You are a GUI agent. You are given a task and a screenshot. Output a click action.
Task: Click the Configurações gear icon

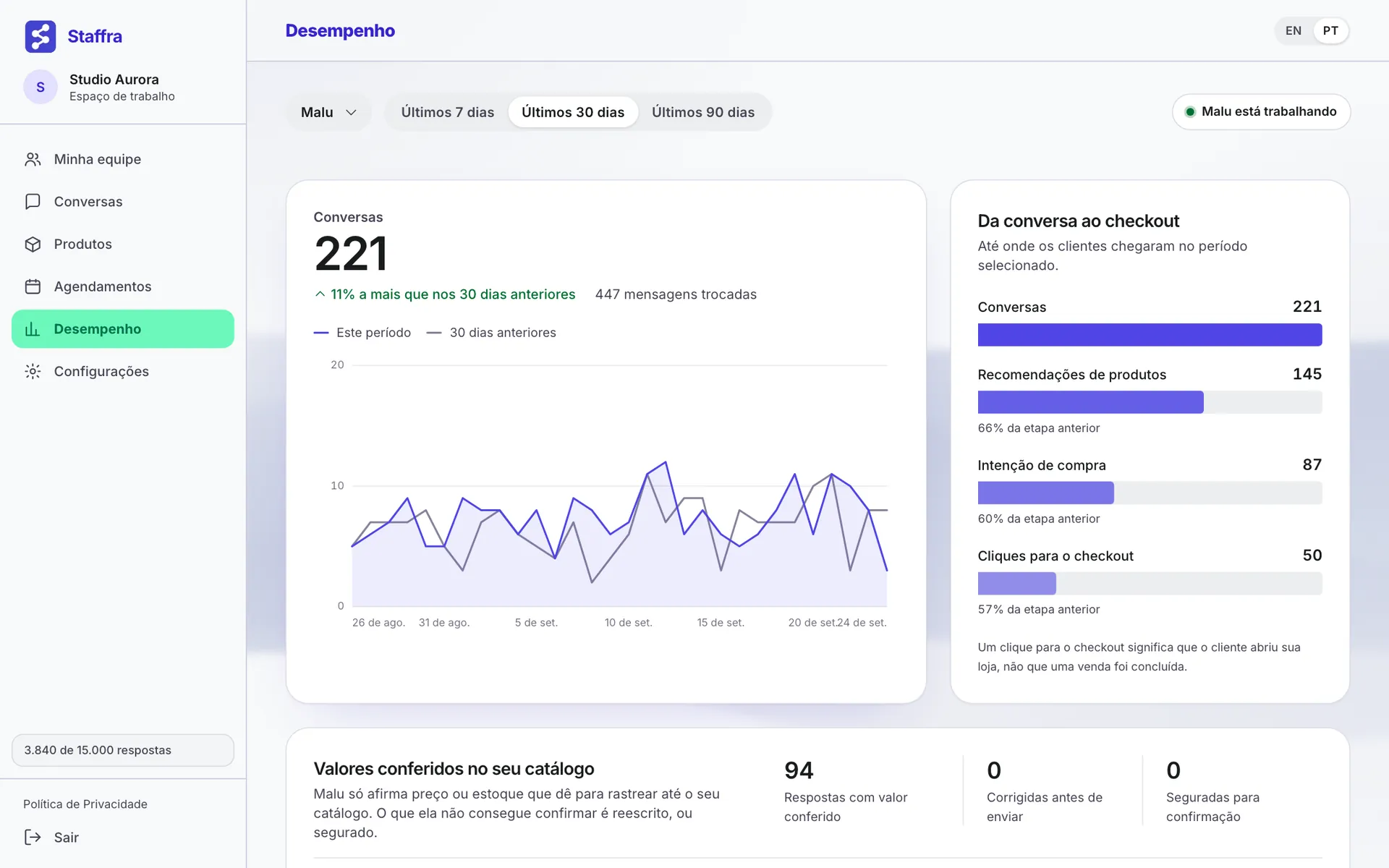coord(33,371)
